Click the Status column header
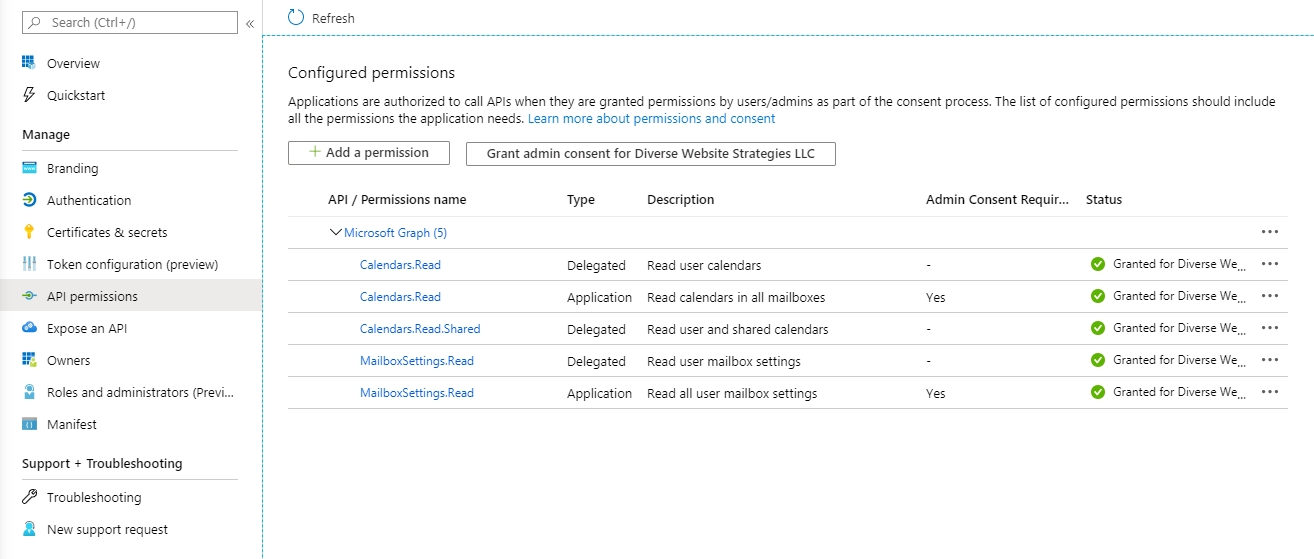Image resolution: width=1314 pixels, height=559 pixels. (1104, 199)
